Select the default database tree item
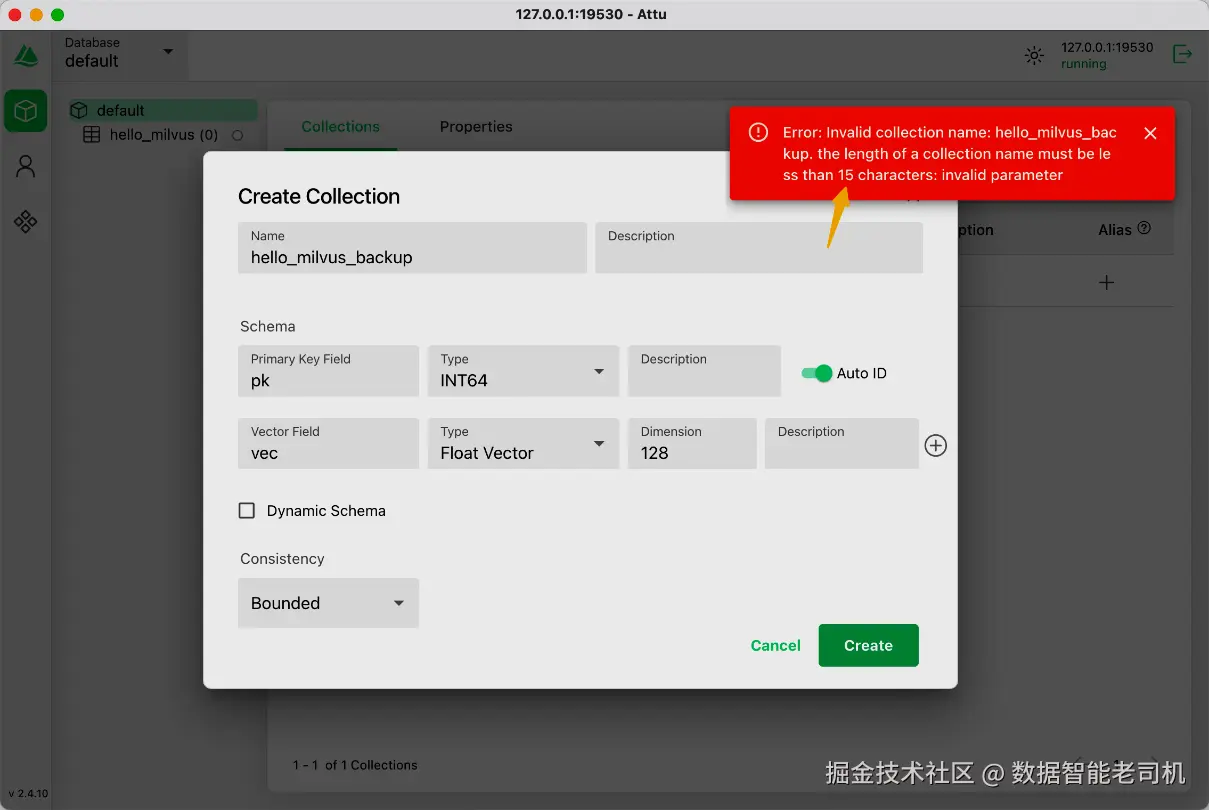This screenshot has height=810, width=1209. tap(162, 110)
